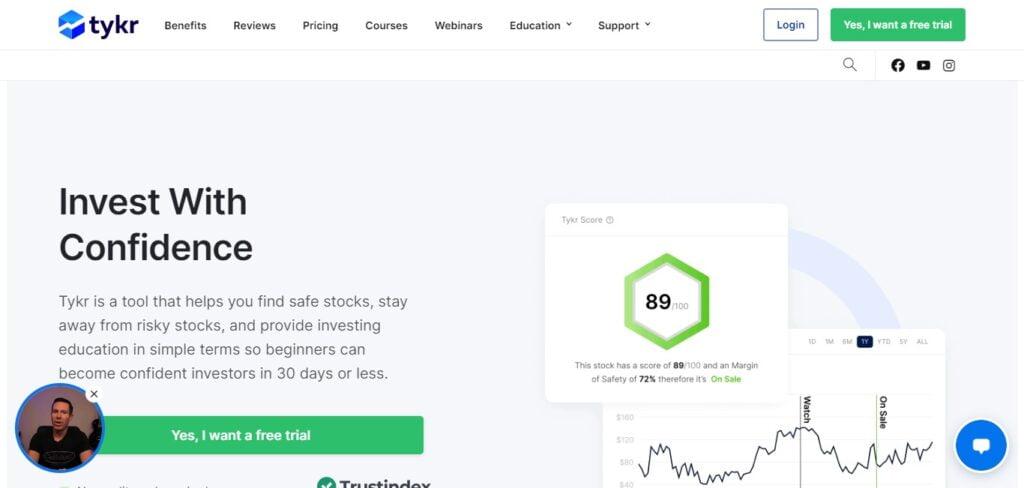Expand the Support dropdown menu
The image size is (1024, 488).
[624, 25]
